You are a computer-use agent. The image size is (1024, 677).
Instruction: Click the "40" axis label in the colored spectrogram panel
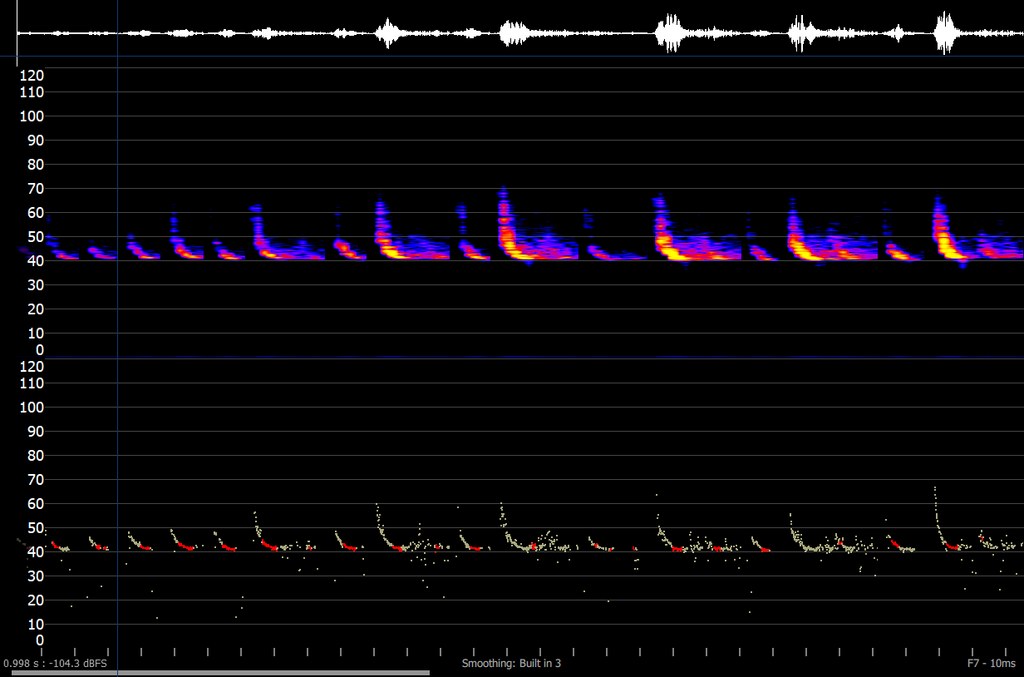click(x=35, y=261)
